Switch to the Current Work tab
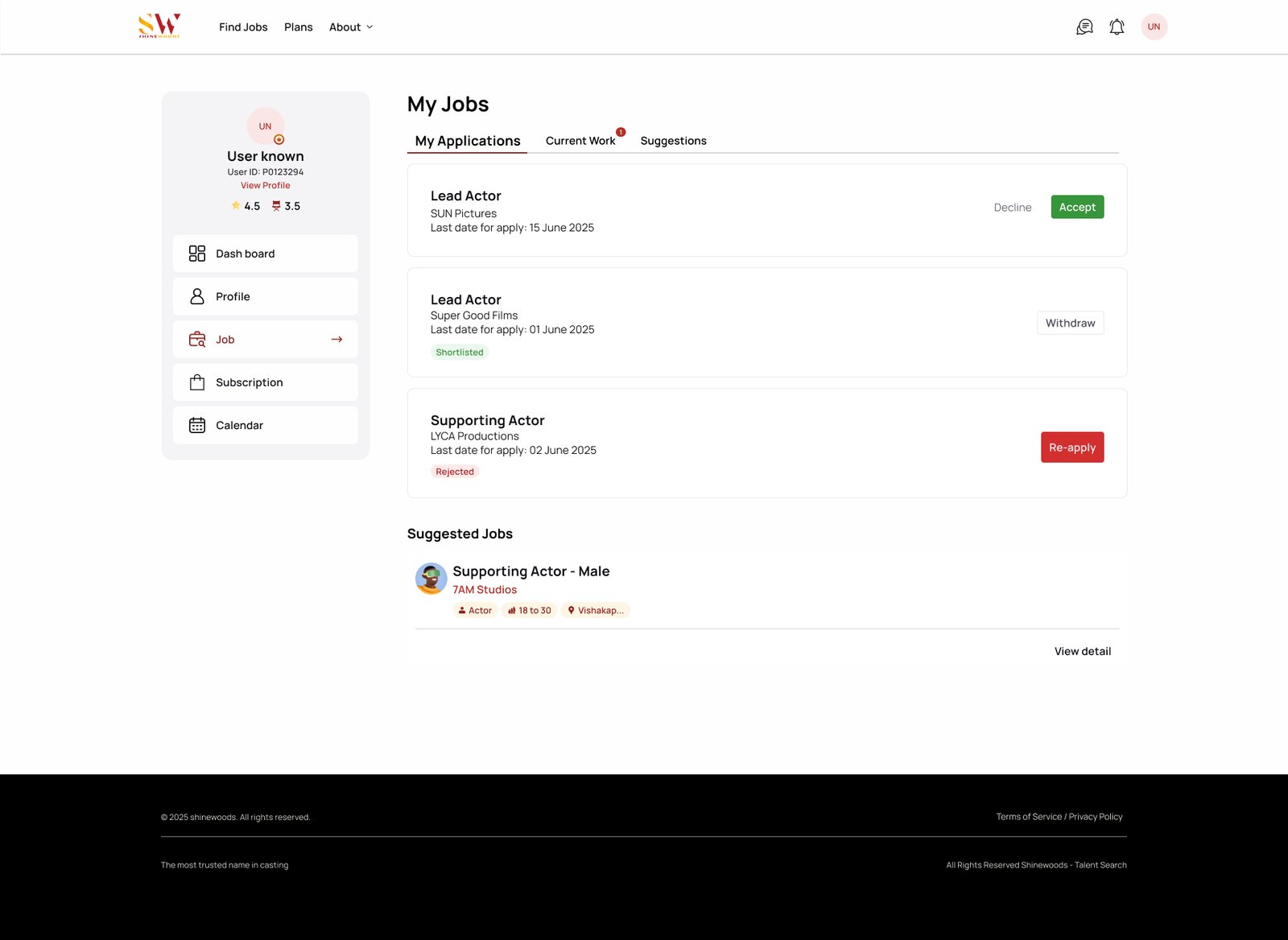Screen dimensions: 1288x940 [x=580, y=141]
